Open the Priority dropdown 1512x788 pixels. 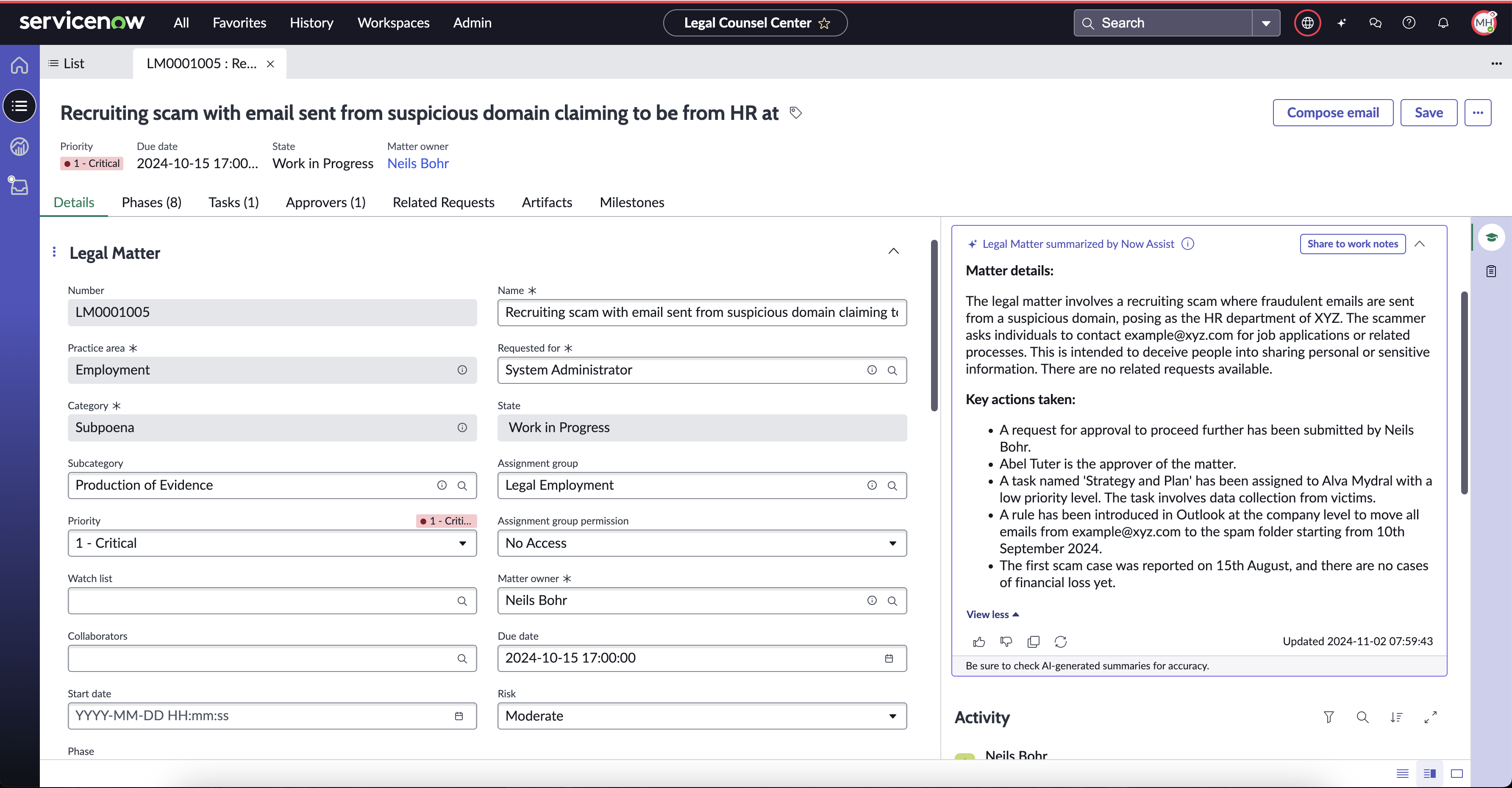click(x=272, y=543)
